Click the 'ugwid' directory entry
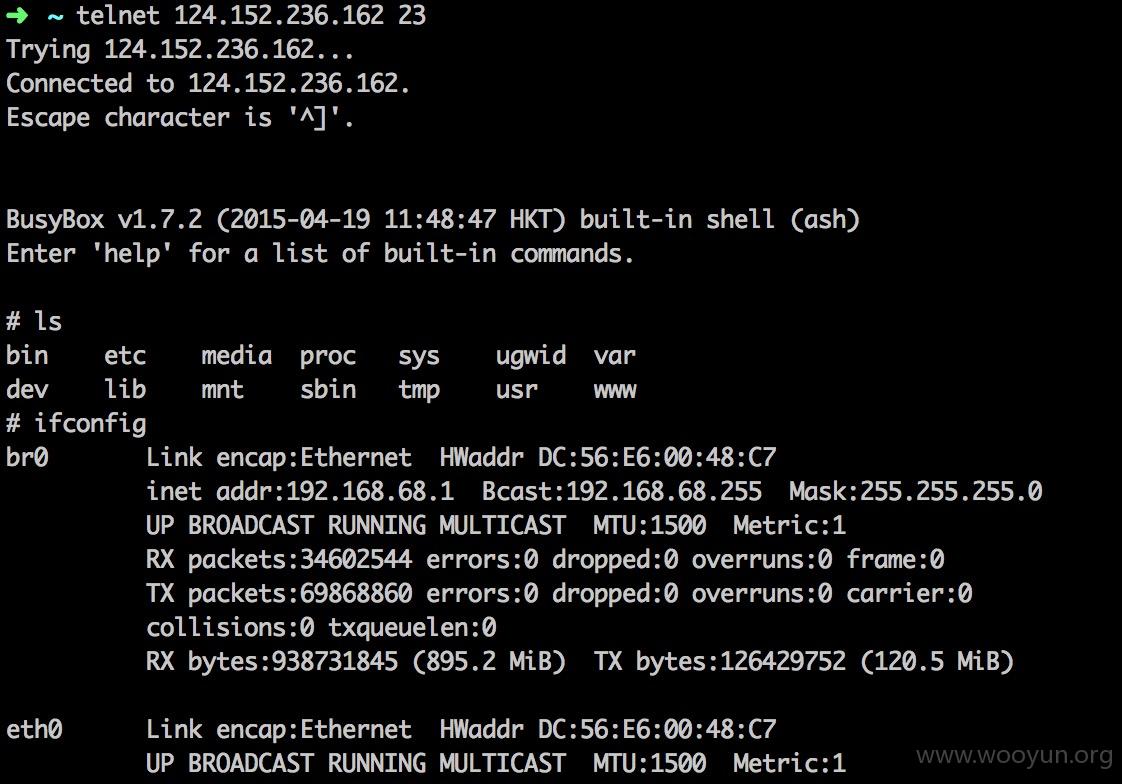The height and width of the screenshot is (784, 1122). pos(531,356)
